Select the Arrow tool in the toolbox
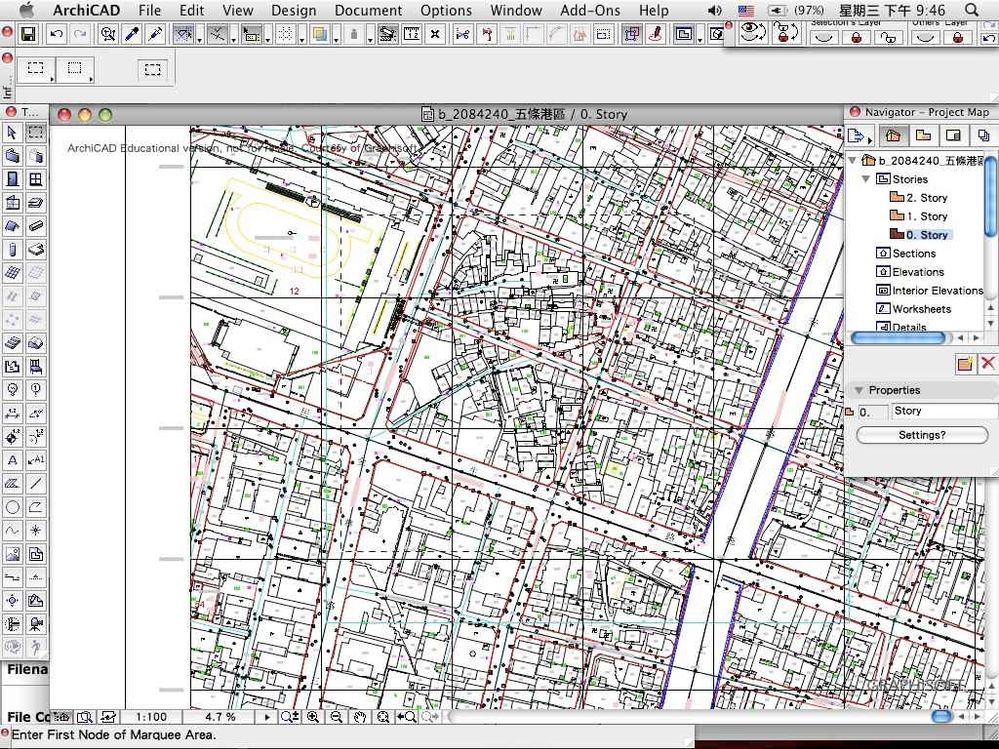Screen dimensions: 999x749 click(x=12, y=132)
